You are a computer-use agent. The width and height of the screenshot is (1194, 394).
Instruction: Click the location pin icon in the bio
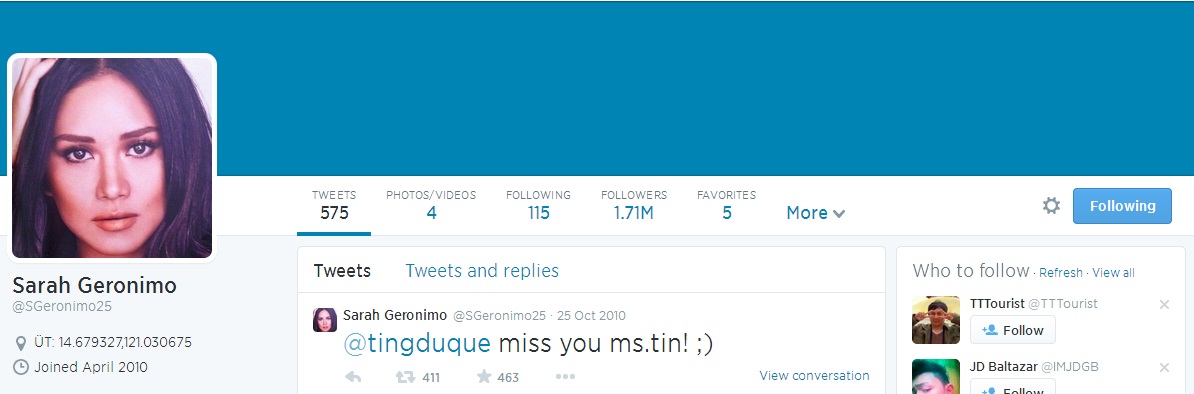click(21, 342)
